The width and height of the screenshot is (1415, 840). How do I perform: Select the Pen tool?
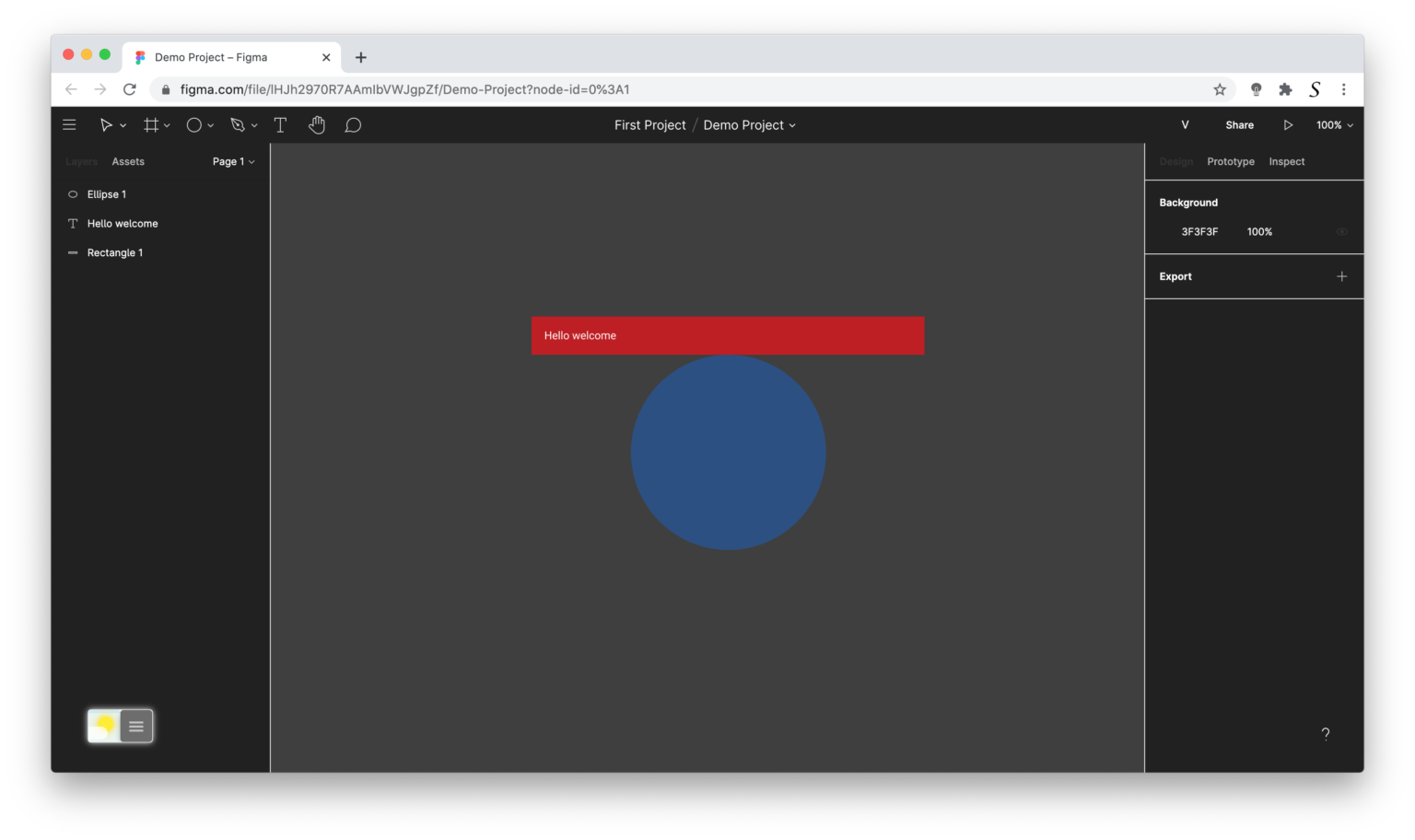(238, 124)
